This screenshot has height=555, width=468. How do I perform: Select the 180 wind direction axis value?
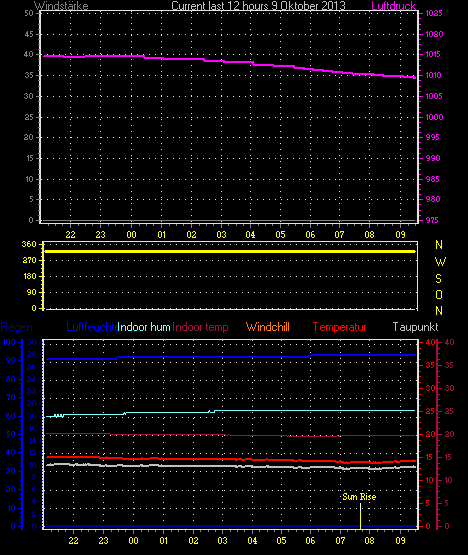click(30, 276)
